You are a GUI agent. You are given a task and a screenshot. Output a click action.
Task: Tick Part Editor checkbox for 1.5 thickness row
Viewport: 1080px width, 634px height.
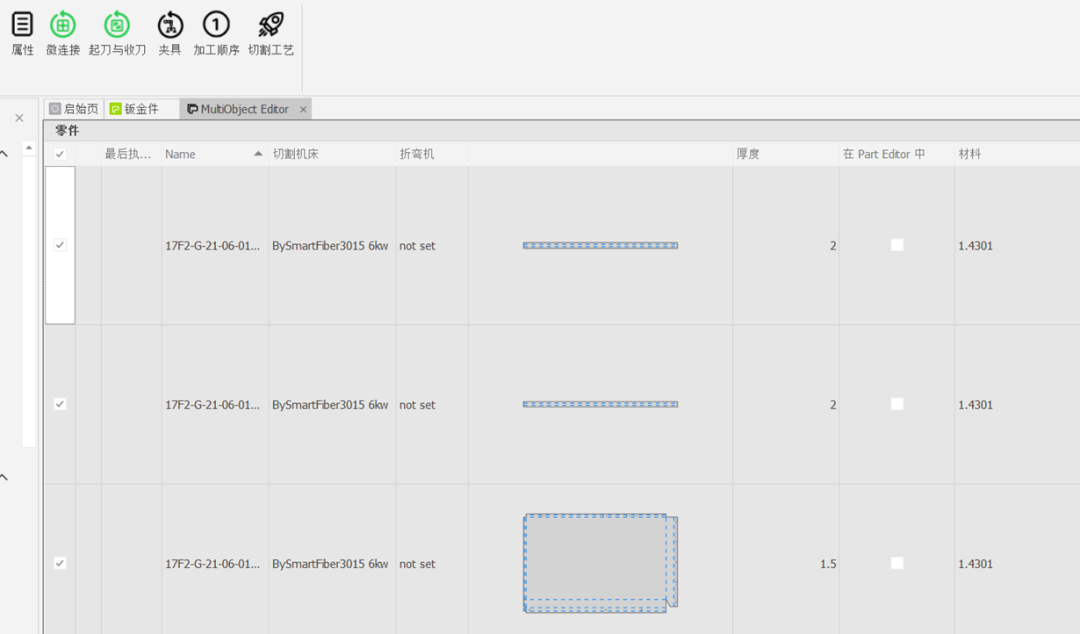897,563
